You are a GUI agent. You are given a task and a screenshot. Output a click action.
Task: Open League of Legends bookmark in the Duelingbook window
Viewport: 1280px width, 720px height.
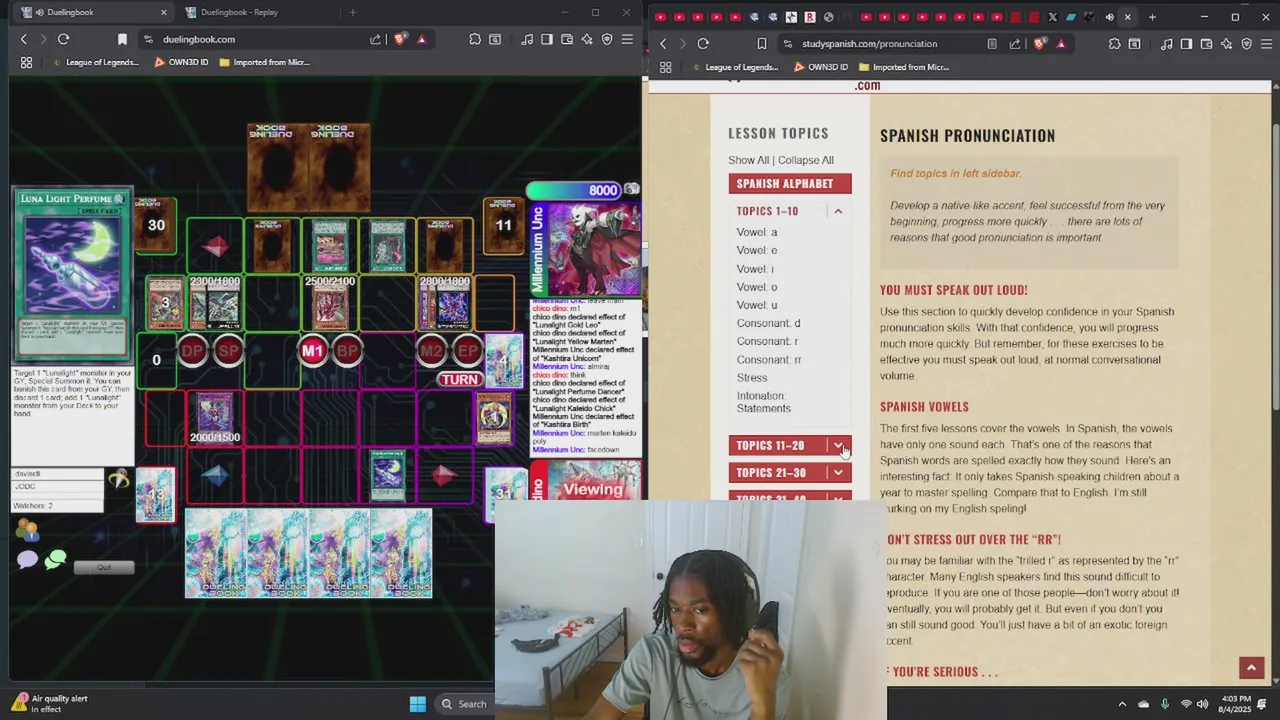[x=95, y=62]
